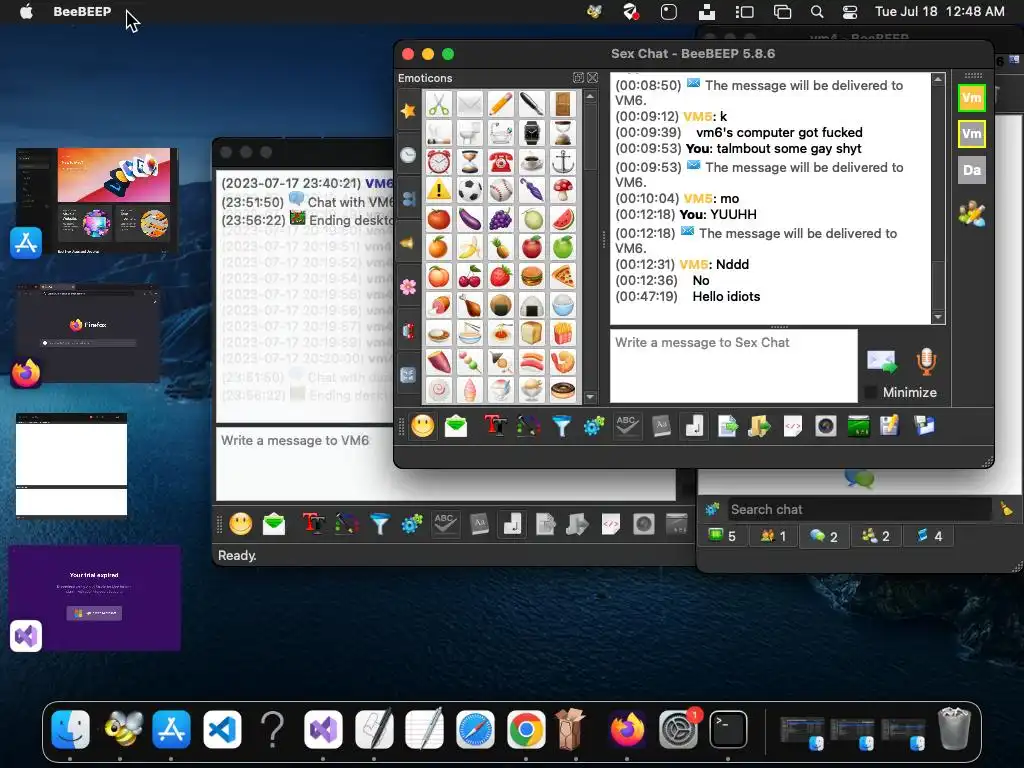Select the gray Da user avatar
1024x768 pixels.
coord(972,170)
